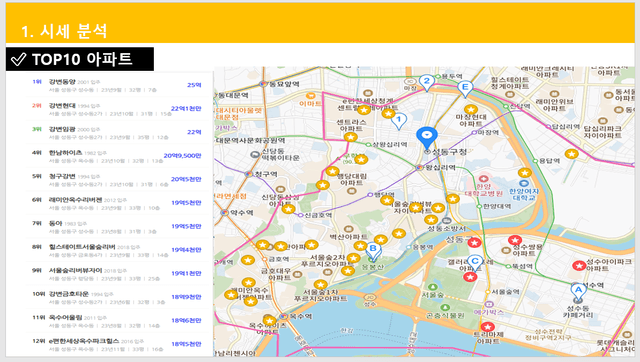Click the map pin labeled A near 성수동 카페거리
Screen dimensions: 640x362
click(578, 291)
